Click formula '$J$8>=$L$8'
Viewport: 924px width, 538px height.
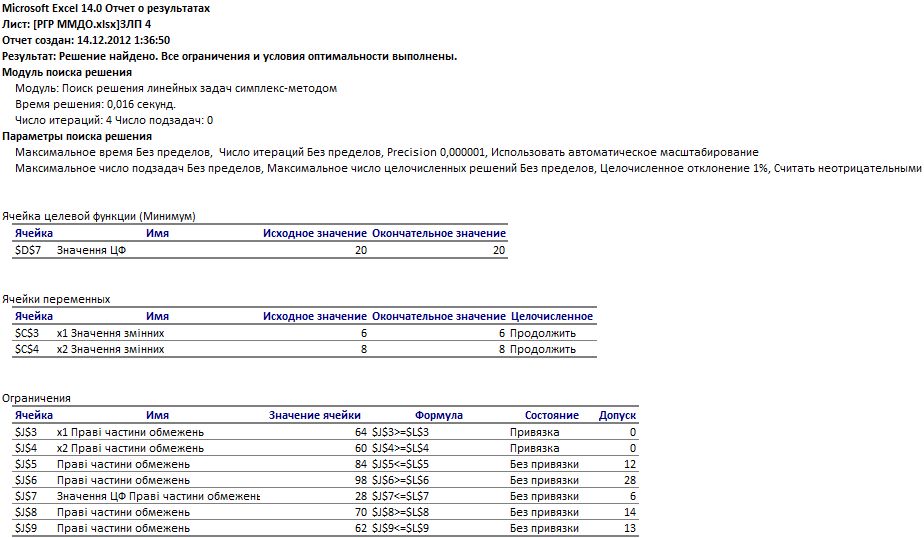pyautogui.click(x=401, y=512)
